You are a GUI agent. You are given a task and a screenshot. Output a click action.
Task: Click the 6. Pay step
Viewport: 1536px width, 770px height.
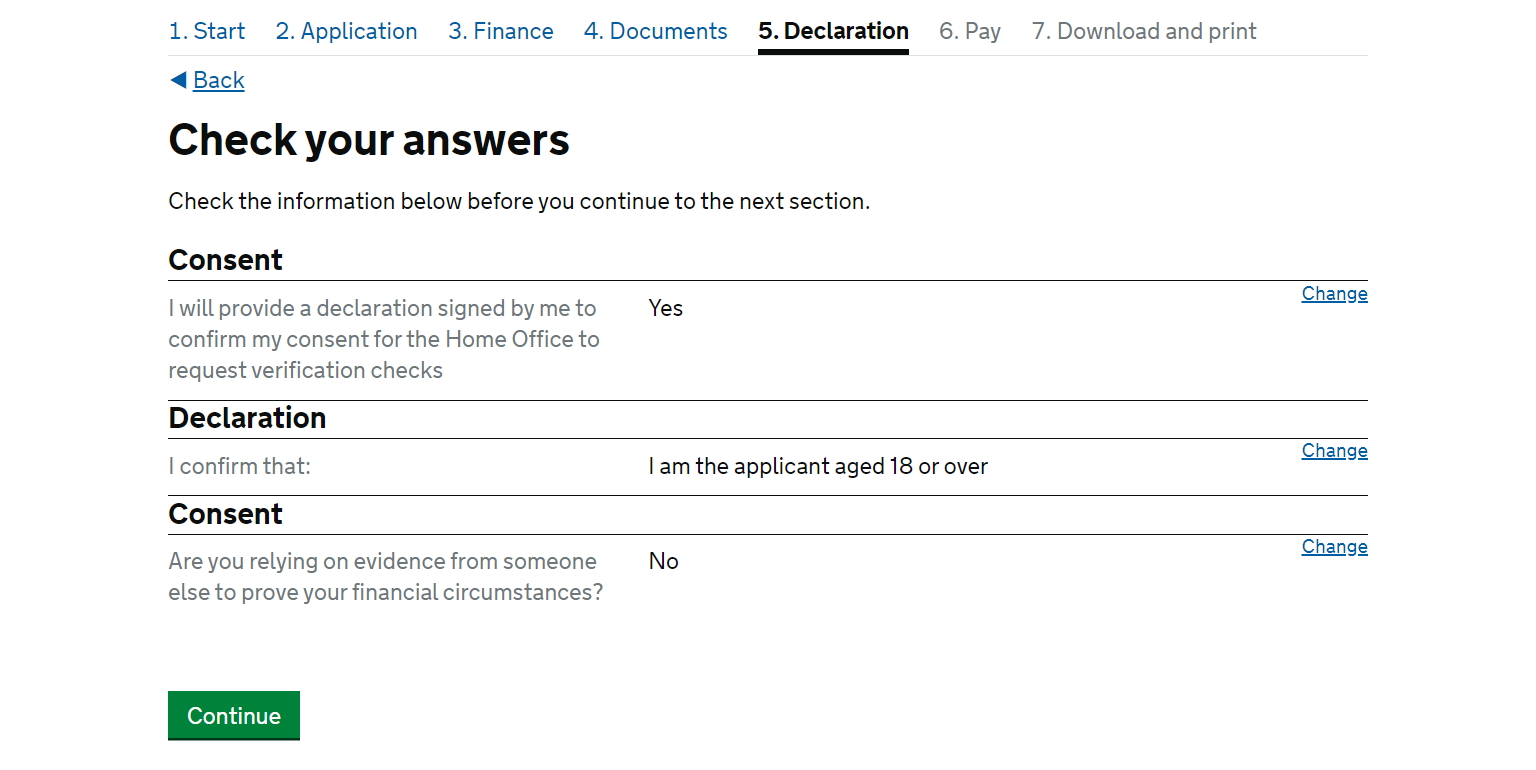(970, 31)
